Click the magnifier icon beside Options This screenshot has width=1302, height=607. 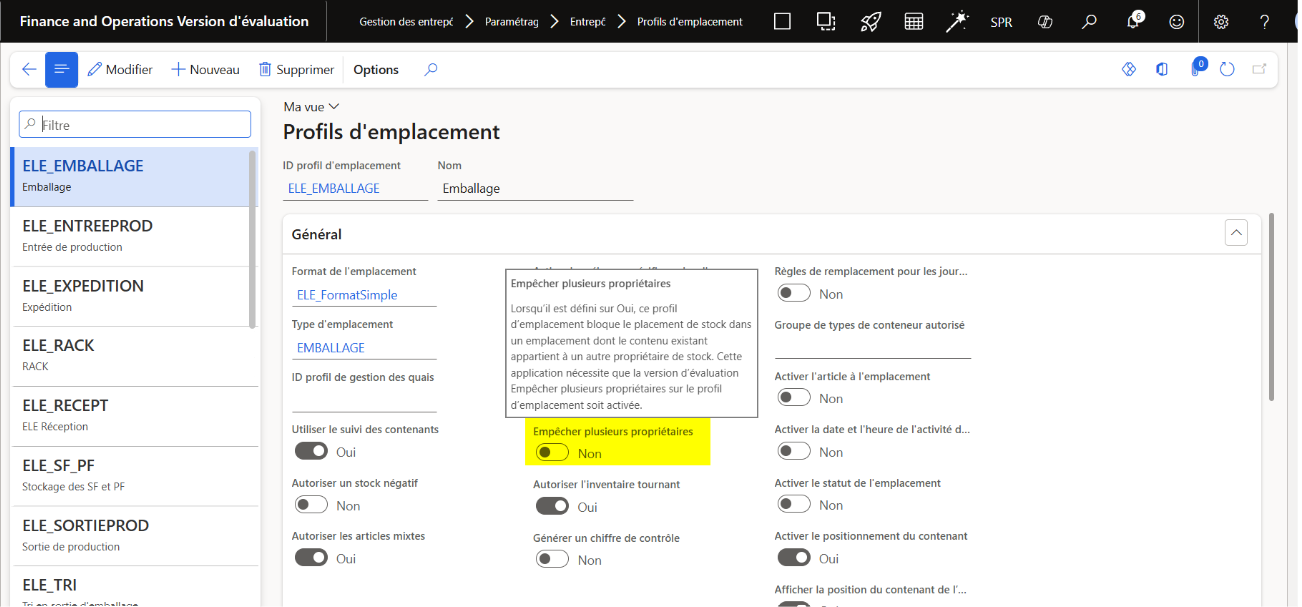[x=431, y=70]
